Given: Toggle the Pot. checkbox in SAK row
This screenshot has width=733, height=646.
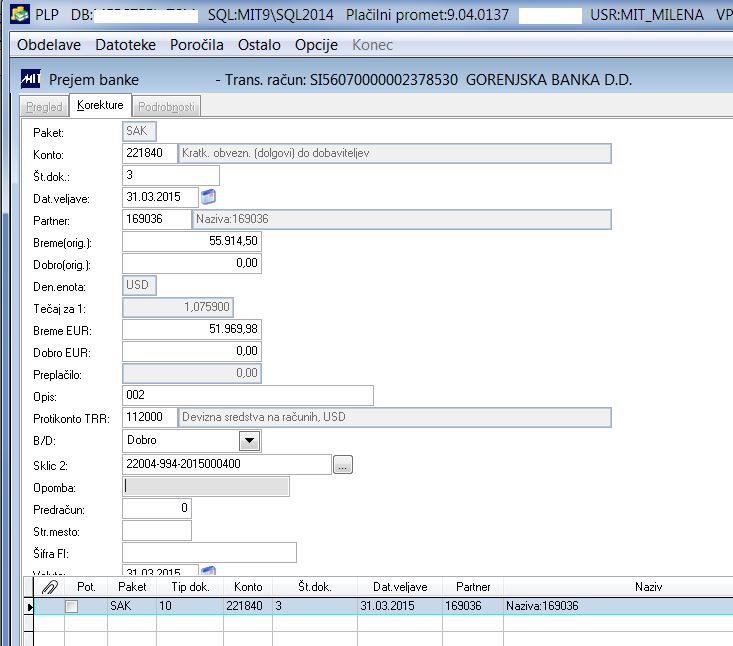Looking at the screenshot, I should 72,607.
